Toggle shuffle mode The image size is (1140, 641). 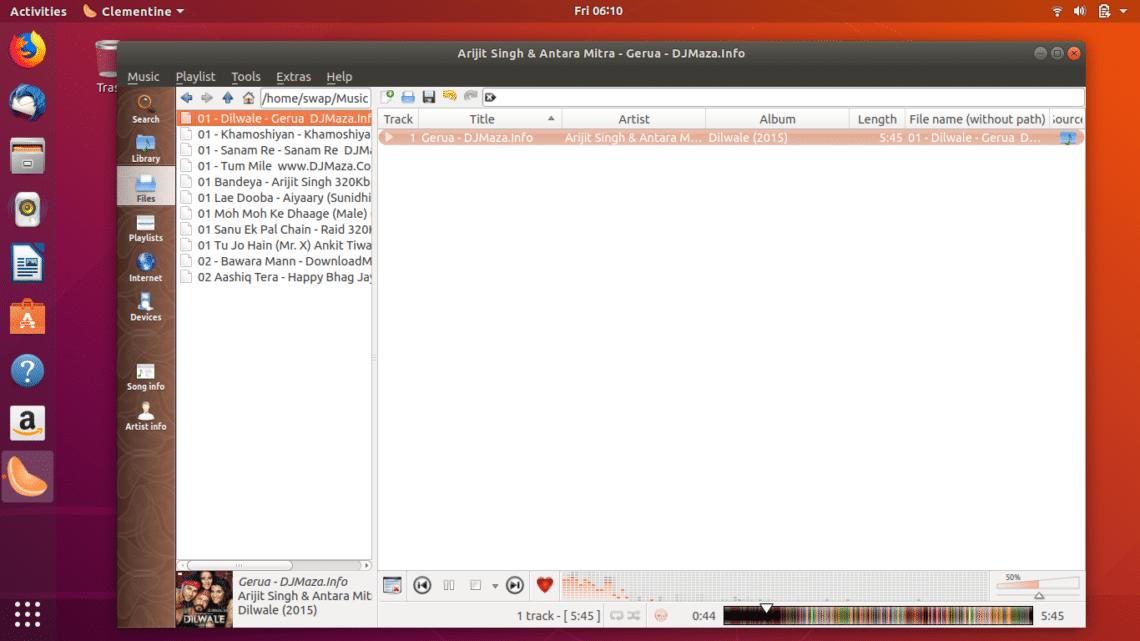coord(633,616)
